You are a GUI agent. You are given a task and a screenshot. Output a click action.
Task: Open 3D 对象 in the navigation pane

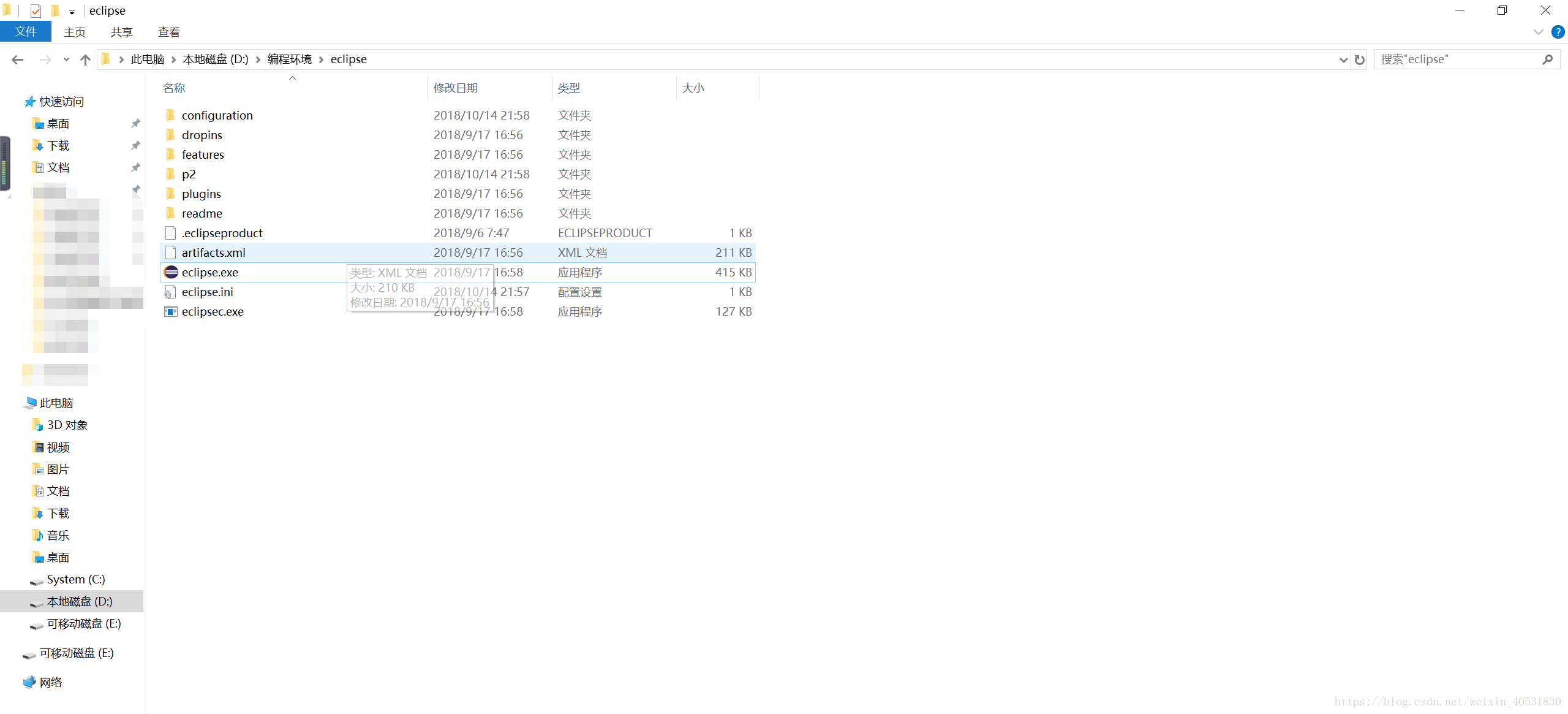(x=67, y=425)
